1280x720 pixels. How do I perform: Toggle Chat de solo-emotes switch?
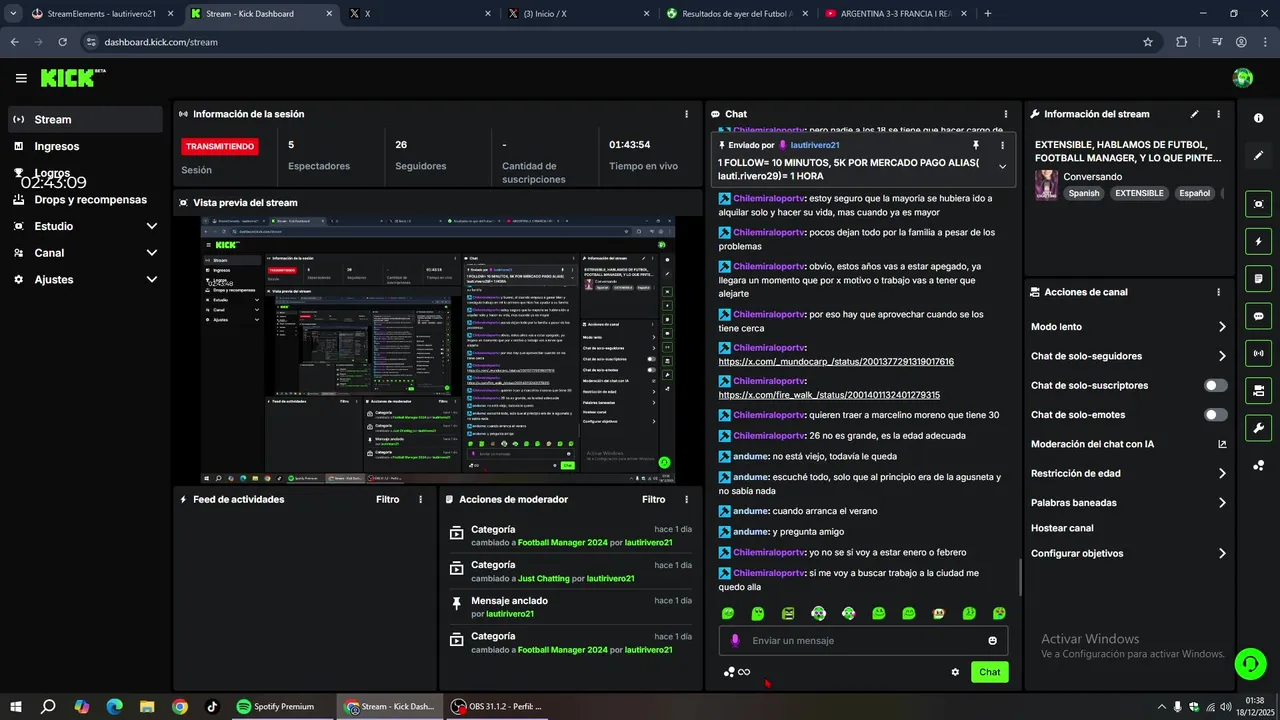click(1216, 414)
